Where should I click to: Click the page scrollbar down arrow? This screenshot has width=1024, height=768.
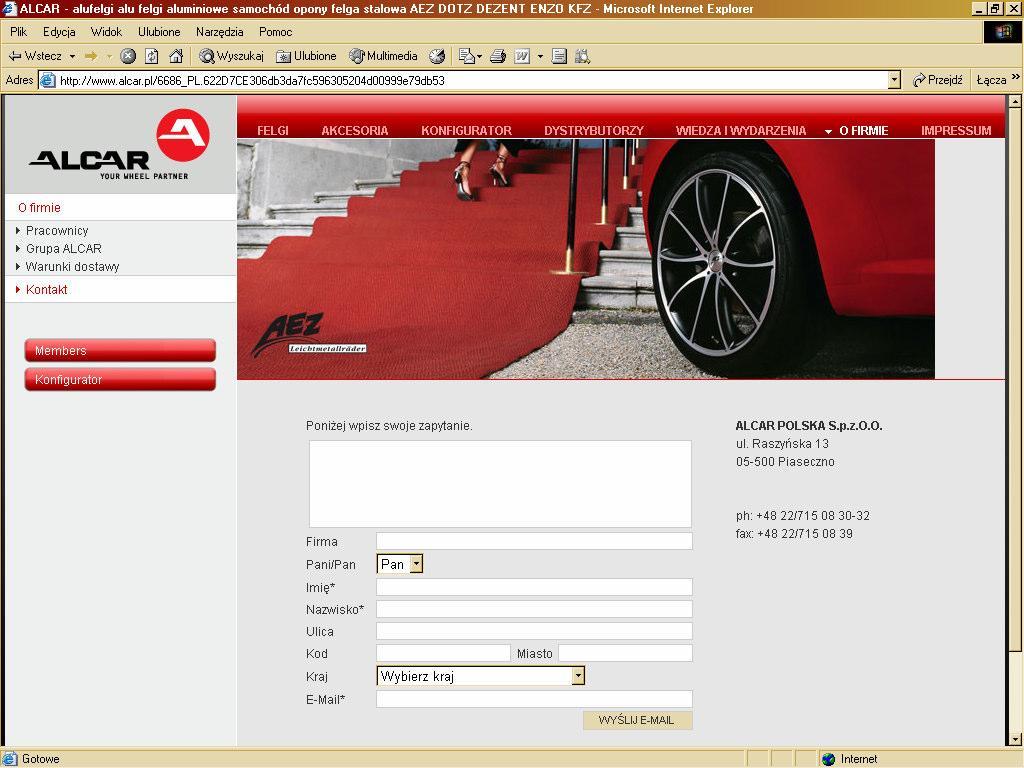1014,739
